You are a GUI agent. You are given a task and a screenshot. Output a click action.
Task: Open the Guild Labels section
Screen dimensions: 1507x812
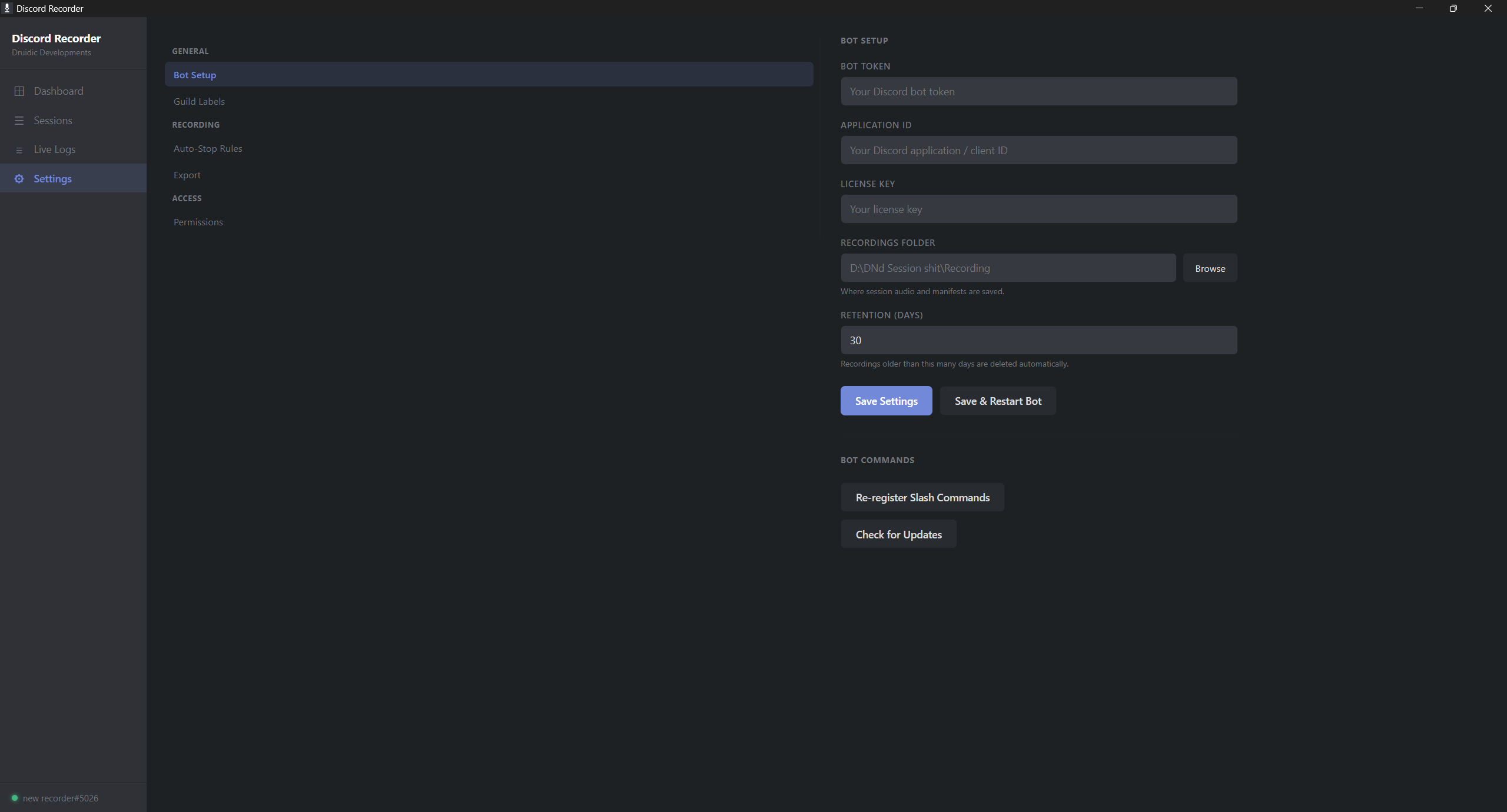pyautogui.click(x=199, y=101)
